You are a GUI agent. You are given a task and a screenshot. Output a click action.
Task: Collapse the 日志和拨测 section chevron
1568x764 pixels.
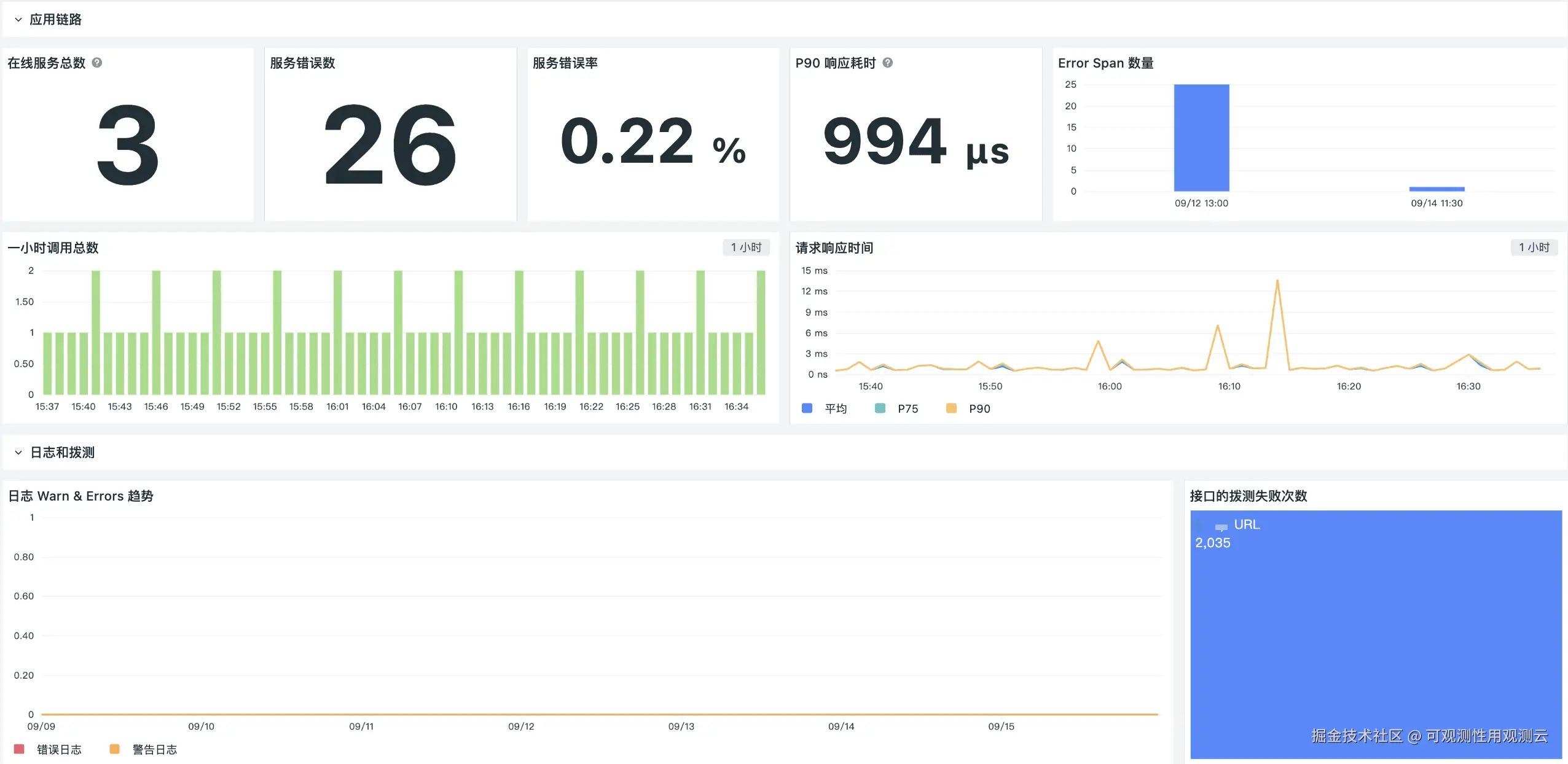click(18, 453)
